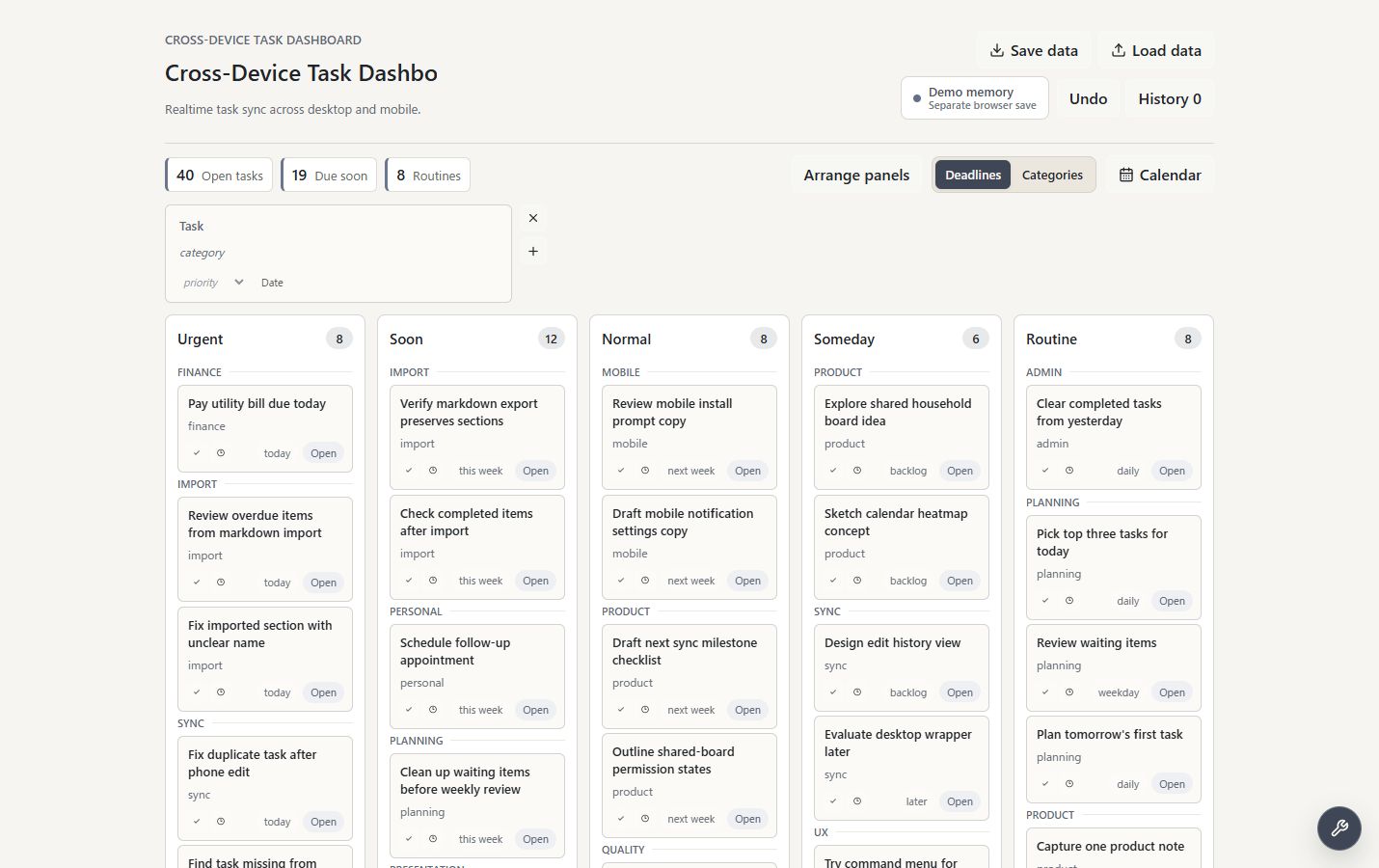Click the Soon column count badge 12
This screenshot has height=868, width=1379.
coord(552,339)
